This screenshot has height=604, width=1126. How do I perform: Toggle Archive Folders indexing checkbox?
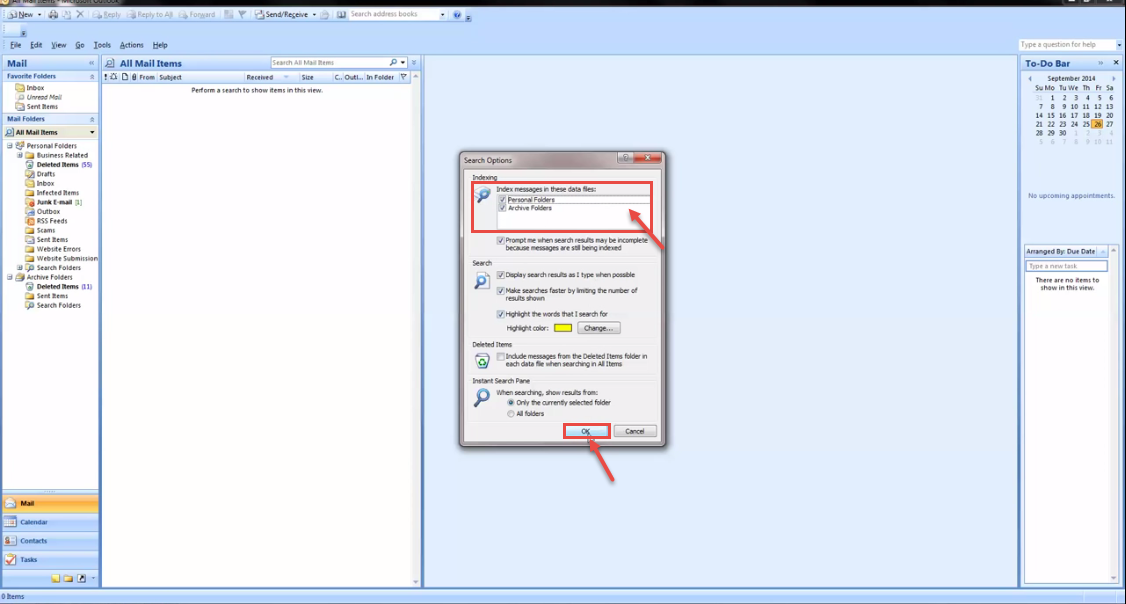click(x=502, y=208)
